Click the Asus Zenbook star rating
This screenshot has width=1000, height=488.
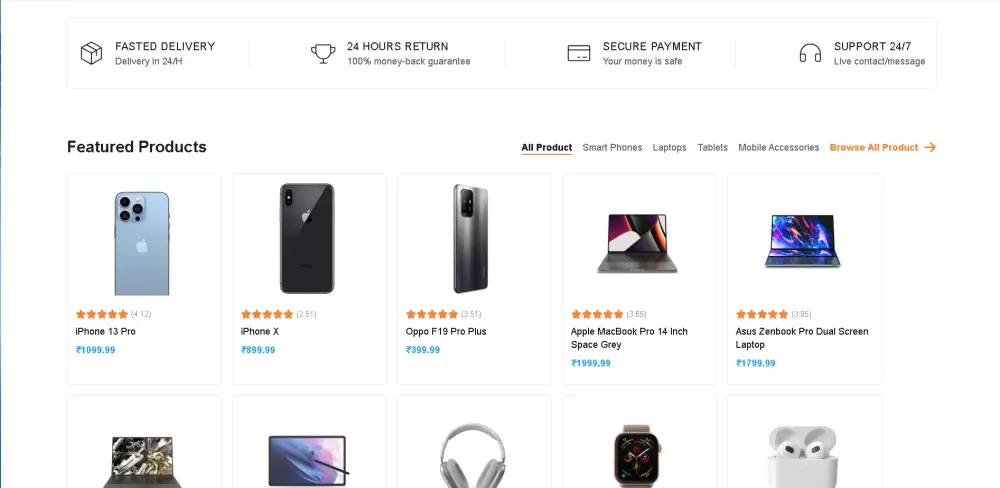click(x=762, y=314)
